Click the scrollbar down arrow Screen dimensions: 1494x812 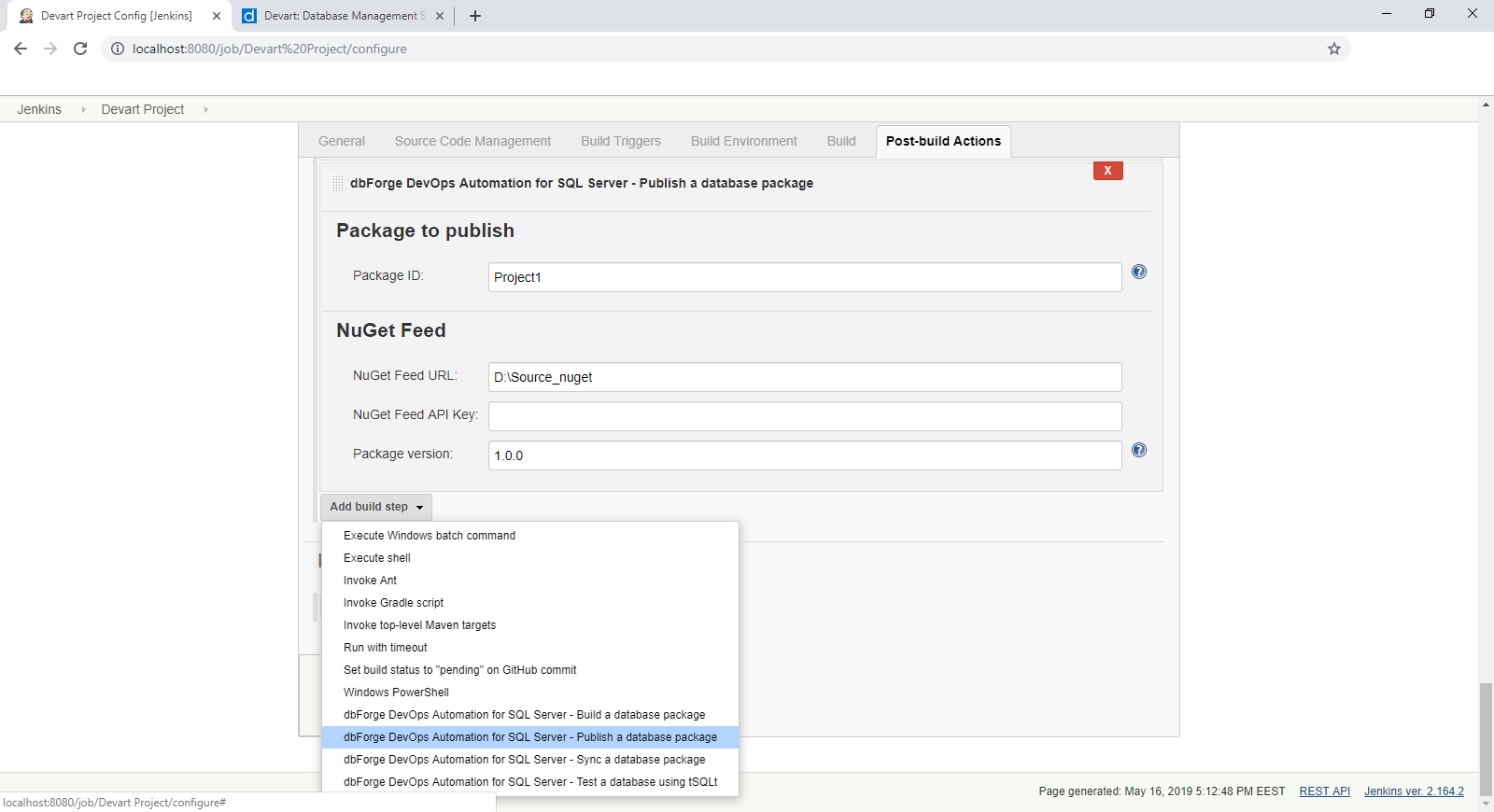click(x=1486, y=804)
